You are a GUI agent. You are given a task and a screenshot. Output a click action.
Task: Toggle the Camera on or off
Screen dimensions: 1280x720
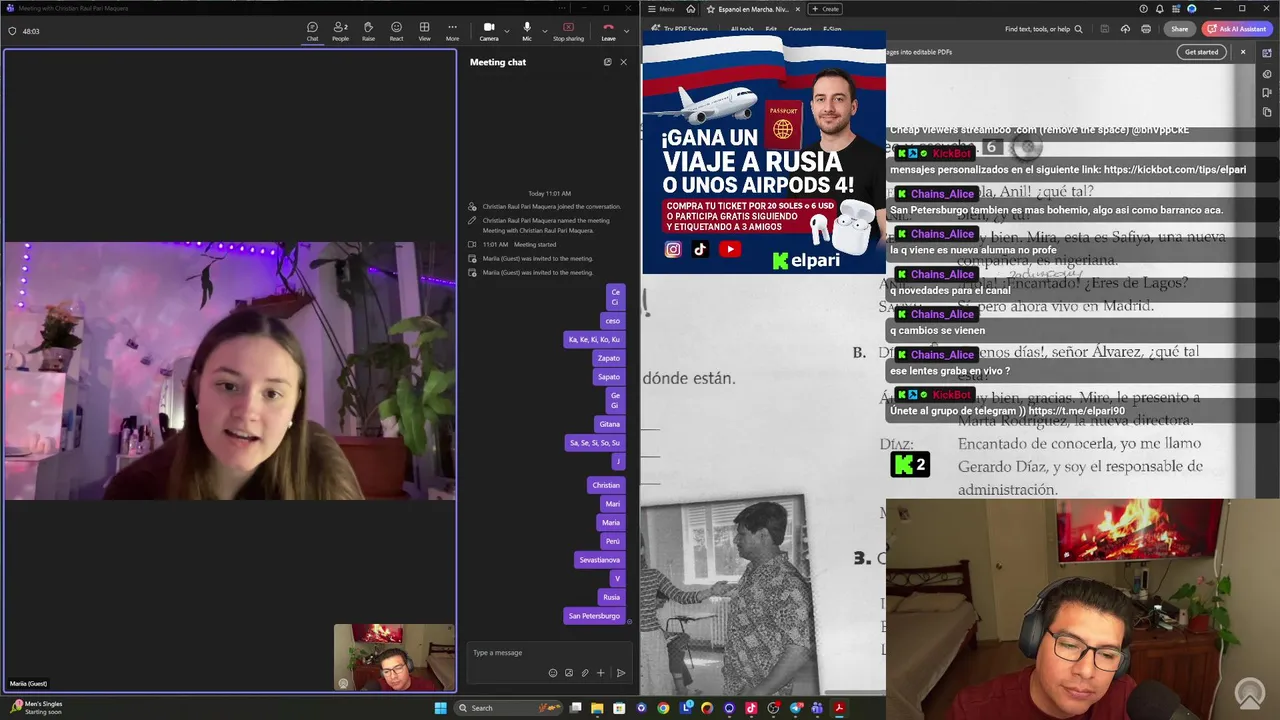(x=488, y=31)
